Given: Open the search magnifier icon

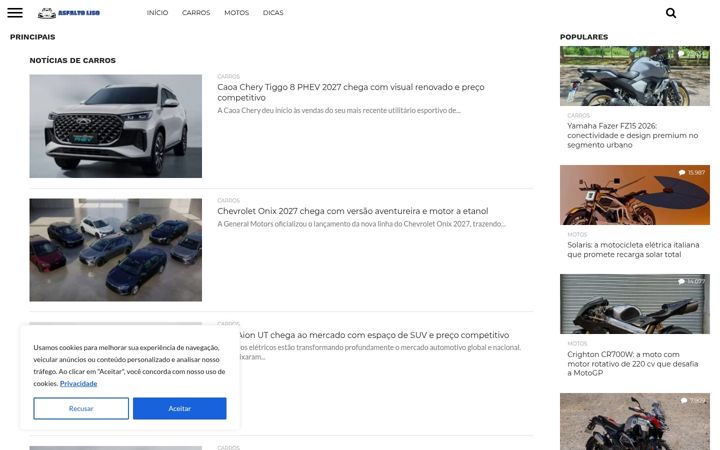Looking at the screenshot, I should tap(671, 13).
